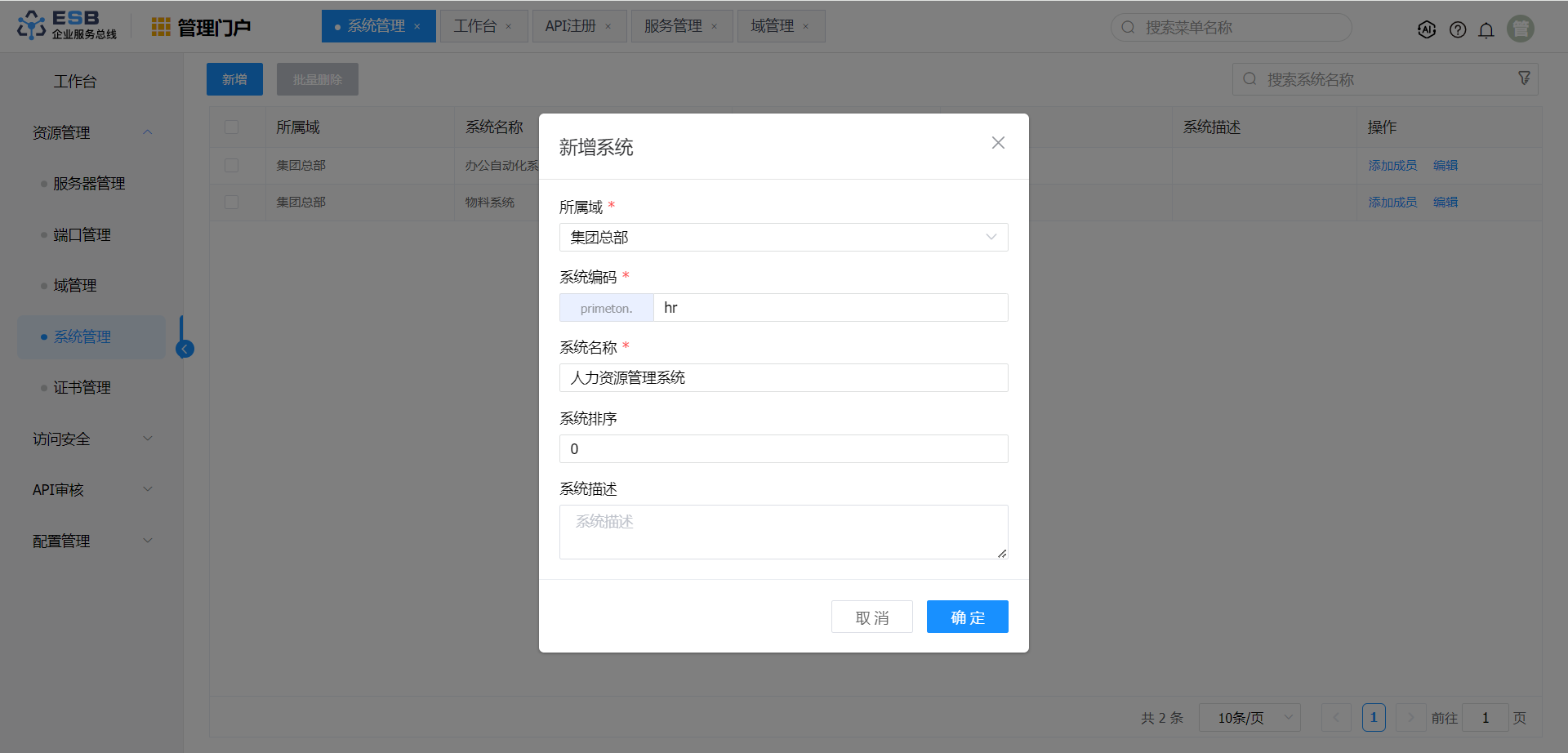
Task: Select 证书管理 in the sidebar
Action: click(82, 388)
